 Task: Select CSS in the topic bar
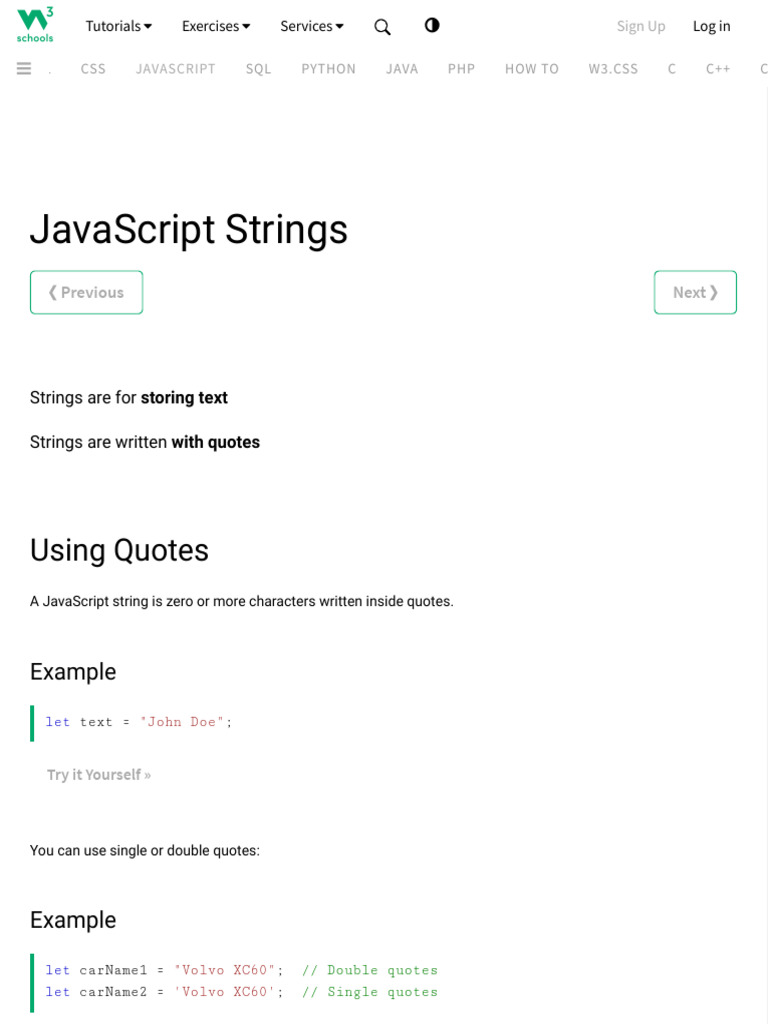pos(93,69)
